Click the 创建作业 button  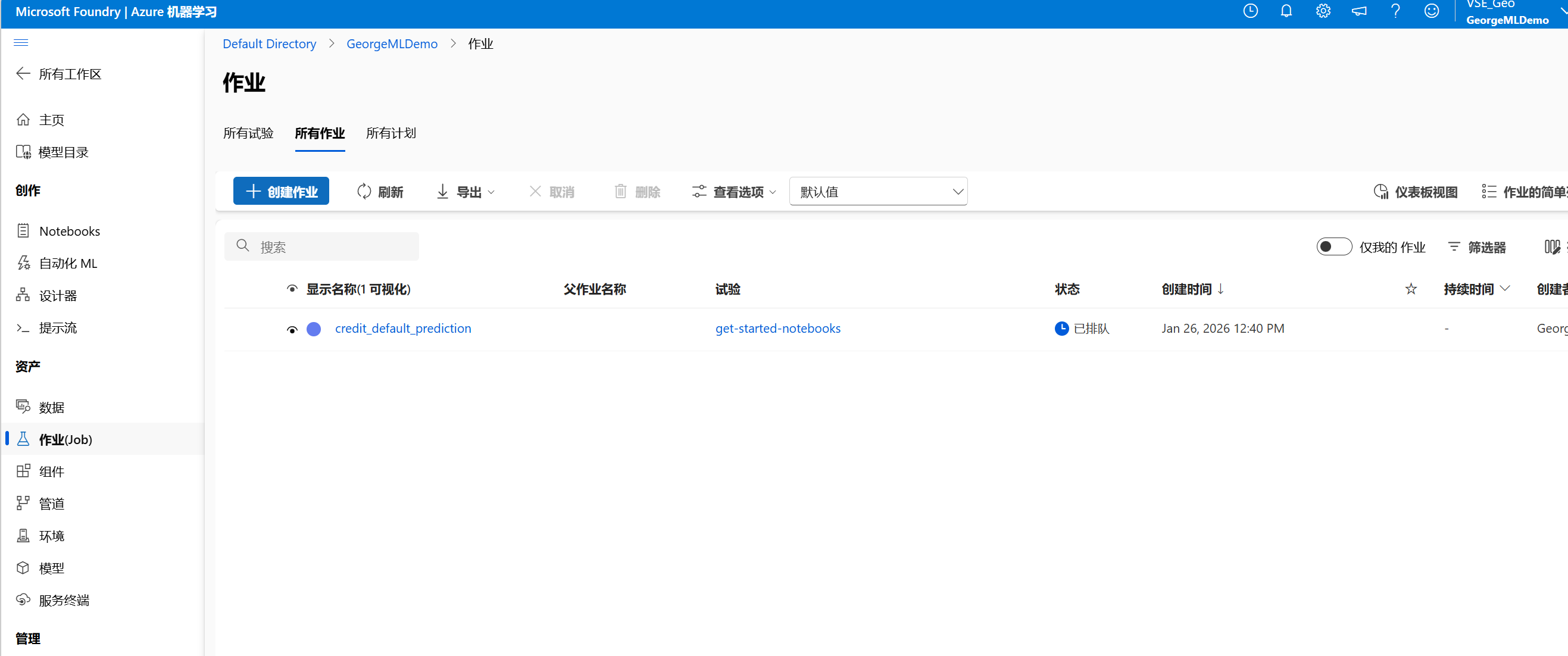point(281,192)
